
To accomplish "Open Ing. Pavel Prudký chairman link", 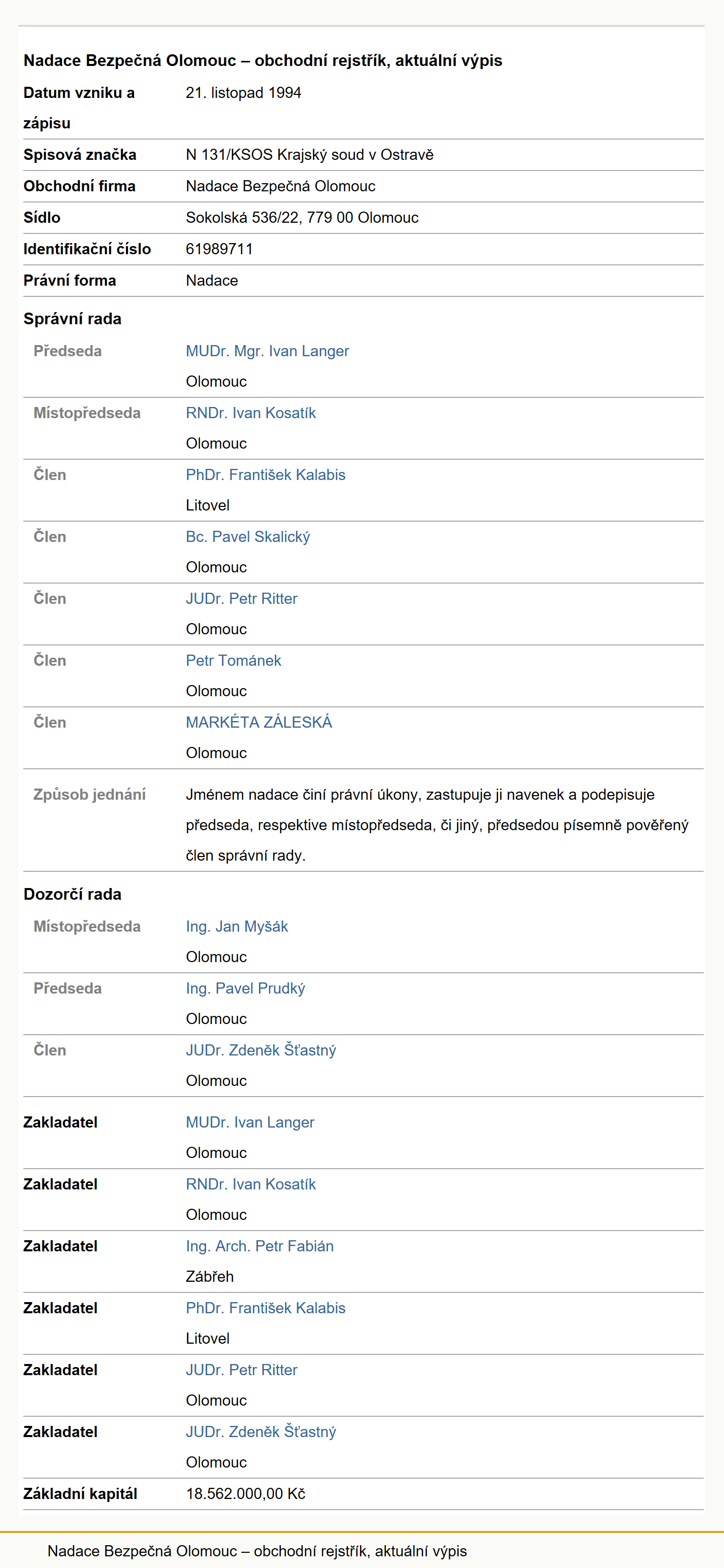I will (245, 988).
